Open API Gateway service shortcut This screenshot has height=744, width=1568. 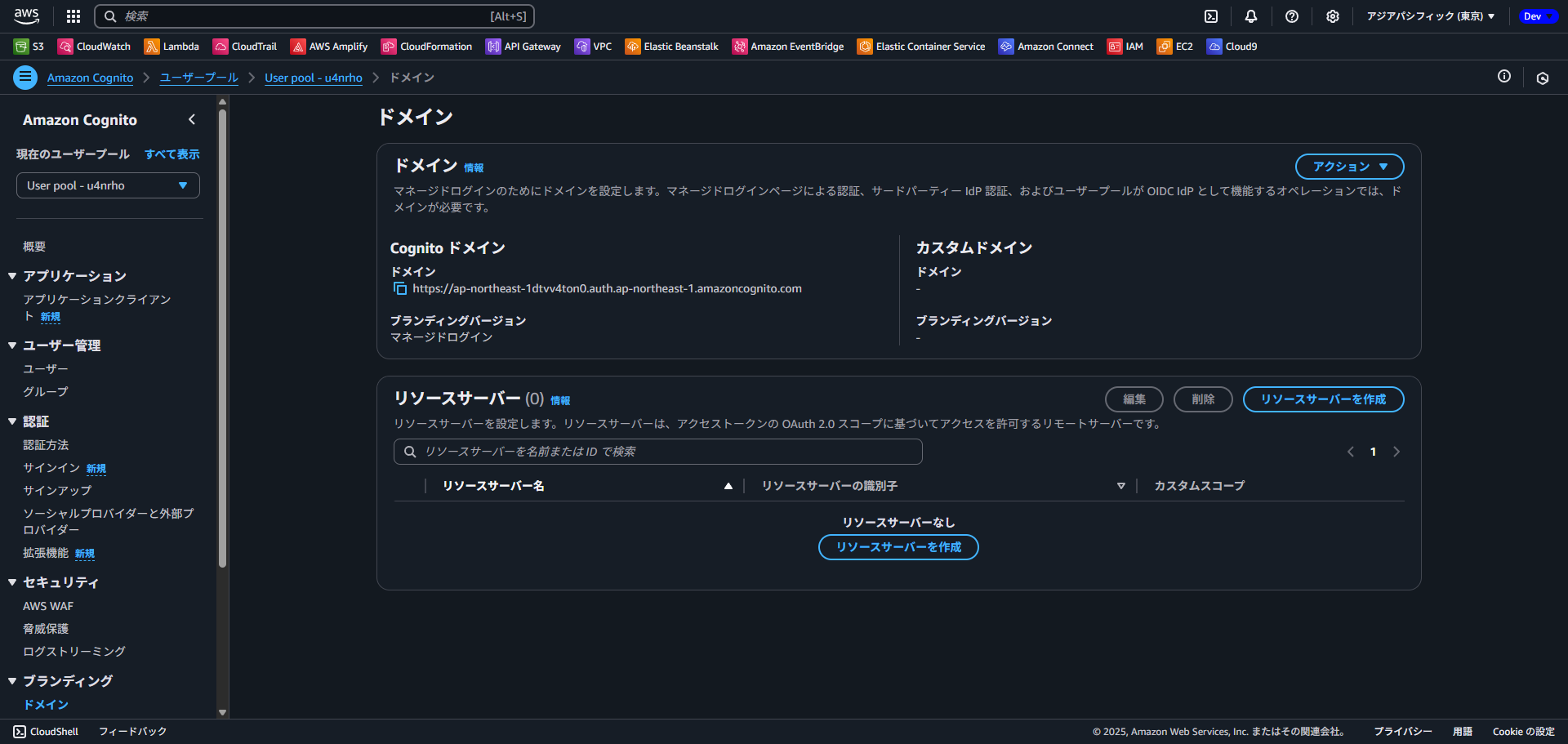[x=523, y=47]
